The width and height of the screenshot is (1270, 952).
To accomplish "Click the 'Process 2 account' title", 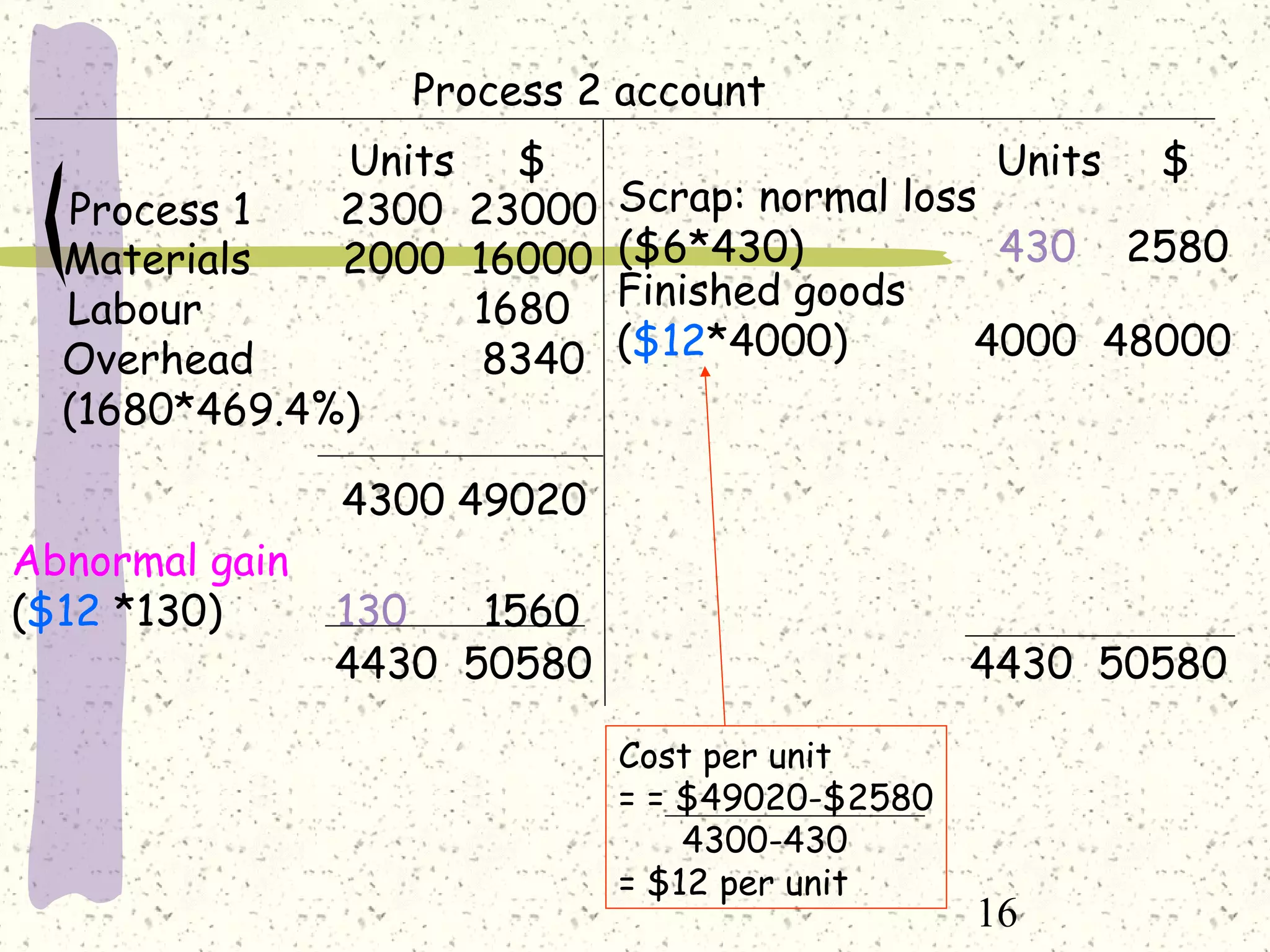I will [588, 91].
